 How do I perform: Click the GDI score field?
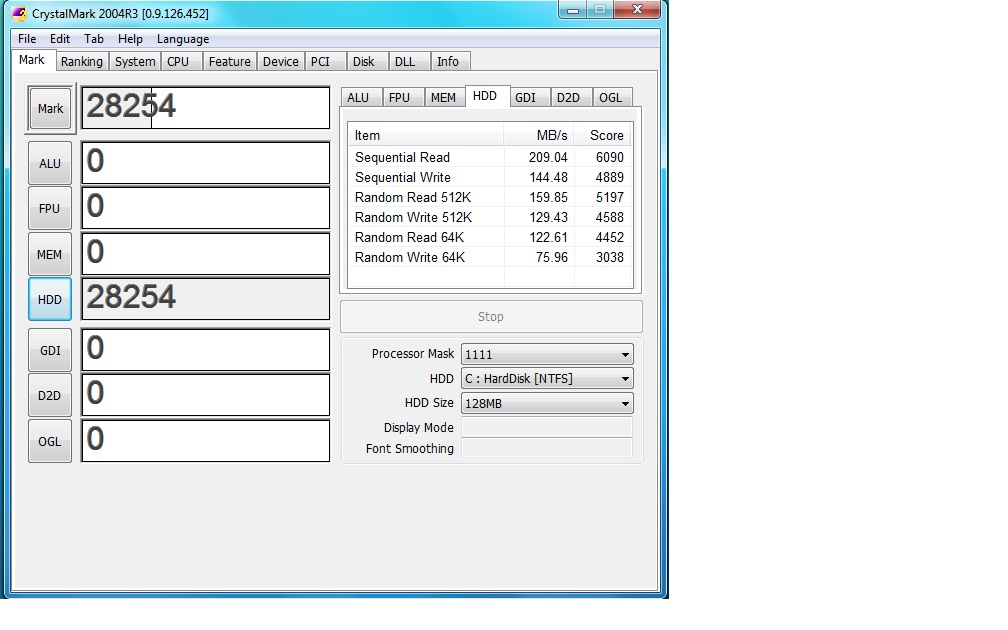click(206, 350)
